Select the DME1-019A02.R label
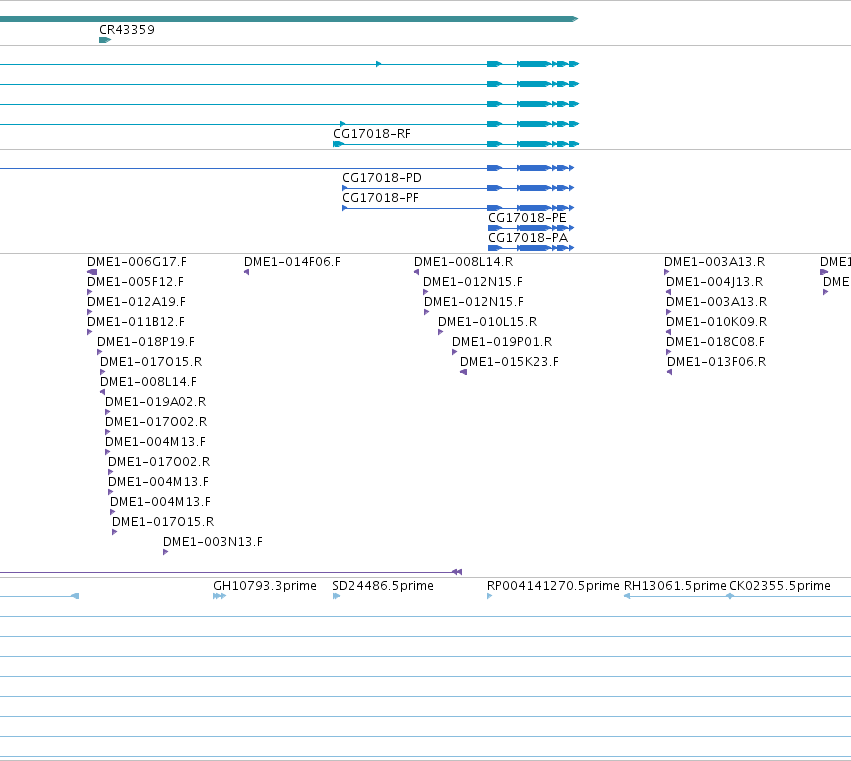The width and height of the screenshot is (851, 761). pos(155,402)
